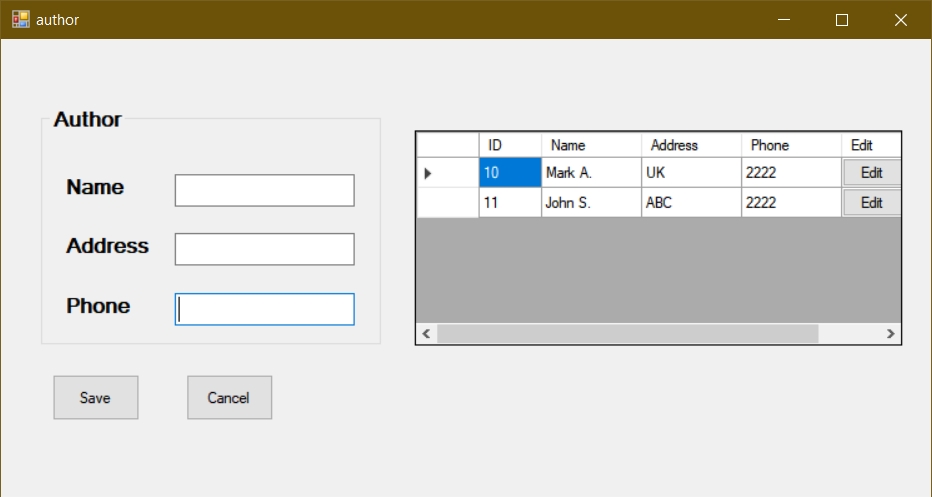Focus the Phone input box
This screenshot has height=497, width=932.
click(x=264, y=309)
